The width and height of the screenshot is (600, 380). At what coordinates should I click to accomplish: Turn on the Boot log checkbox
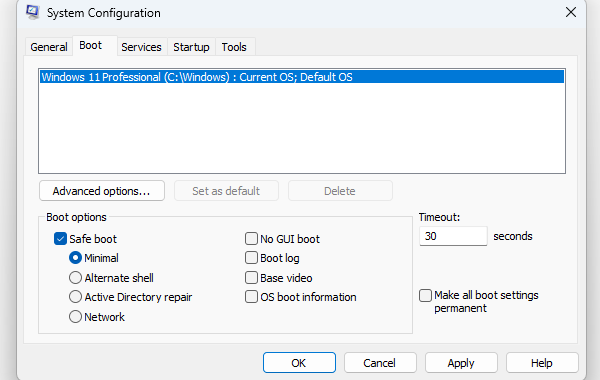[x=251, y=258]
